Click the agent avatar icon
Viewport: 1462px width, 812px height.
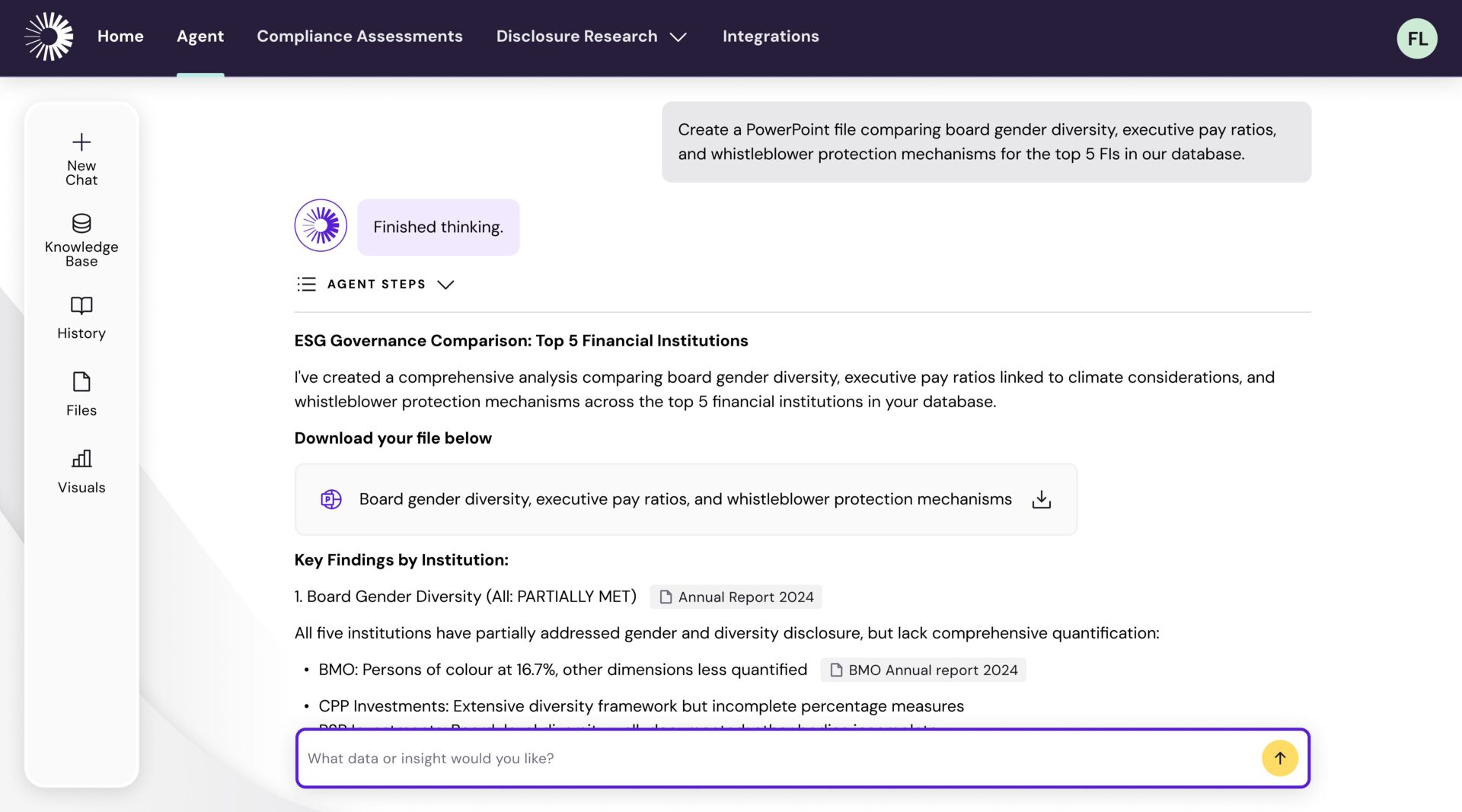(x=321, y=226)
